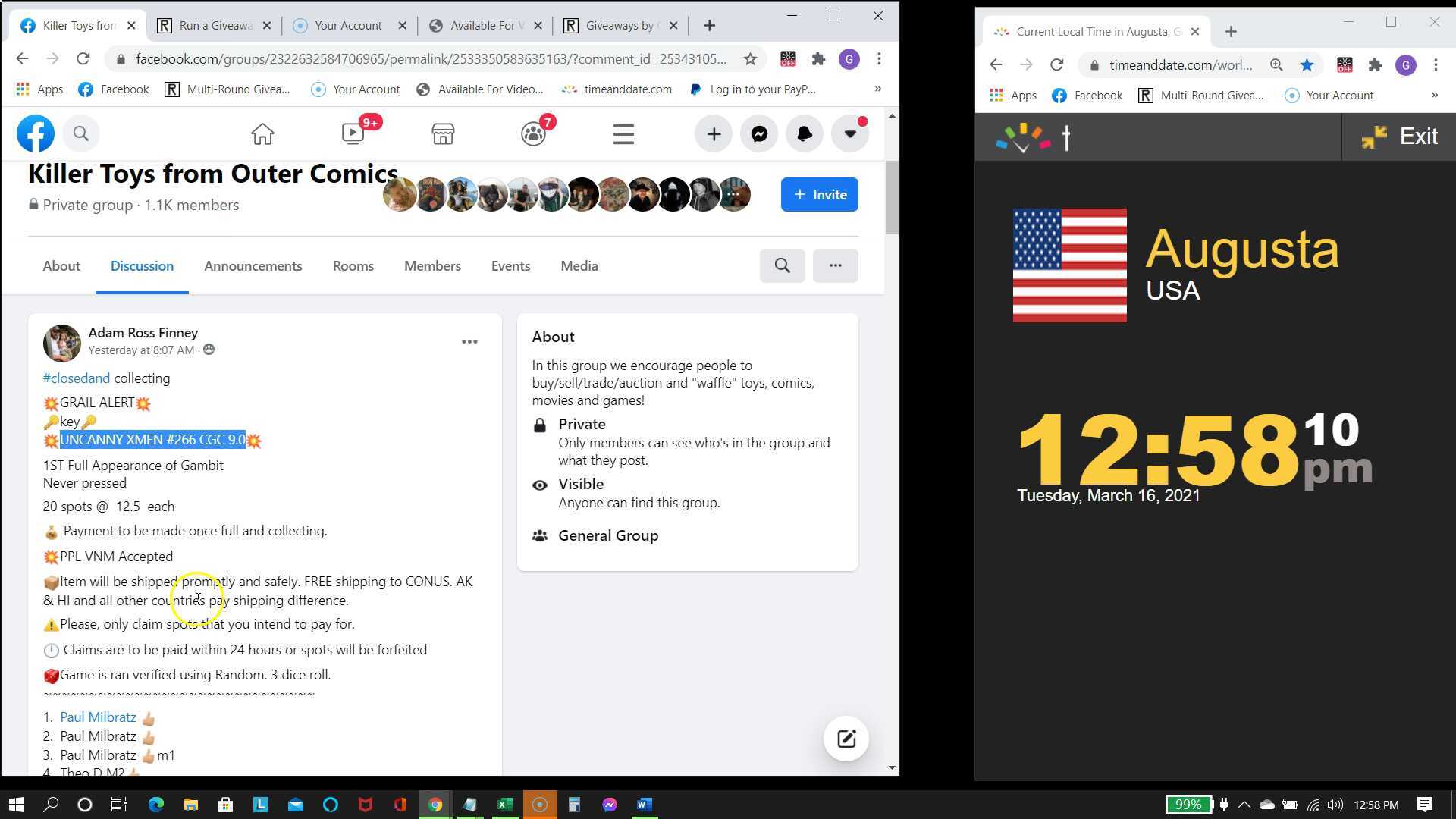Bookmark this Facebook page with star
Image resolution: width=1456 pixels, height=819 pixels.
[x=750, y=59]
